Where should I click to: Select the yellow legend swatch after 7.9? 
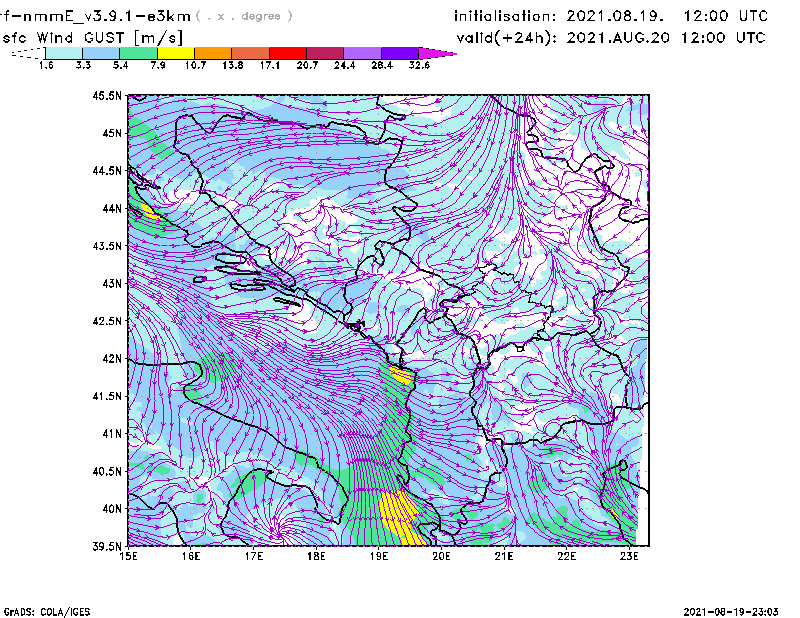tap(176, 53)
